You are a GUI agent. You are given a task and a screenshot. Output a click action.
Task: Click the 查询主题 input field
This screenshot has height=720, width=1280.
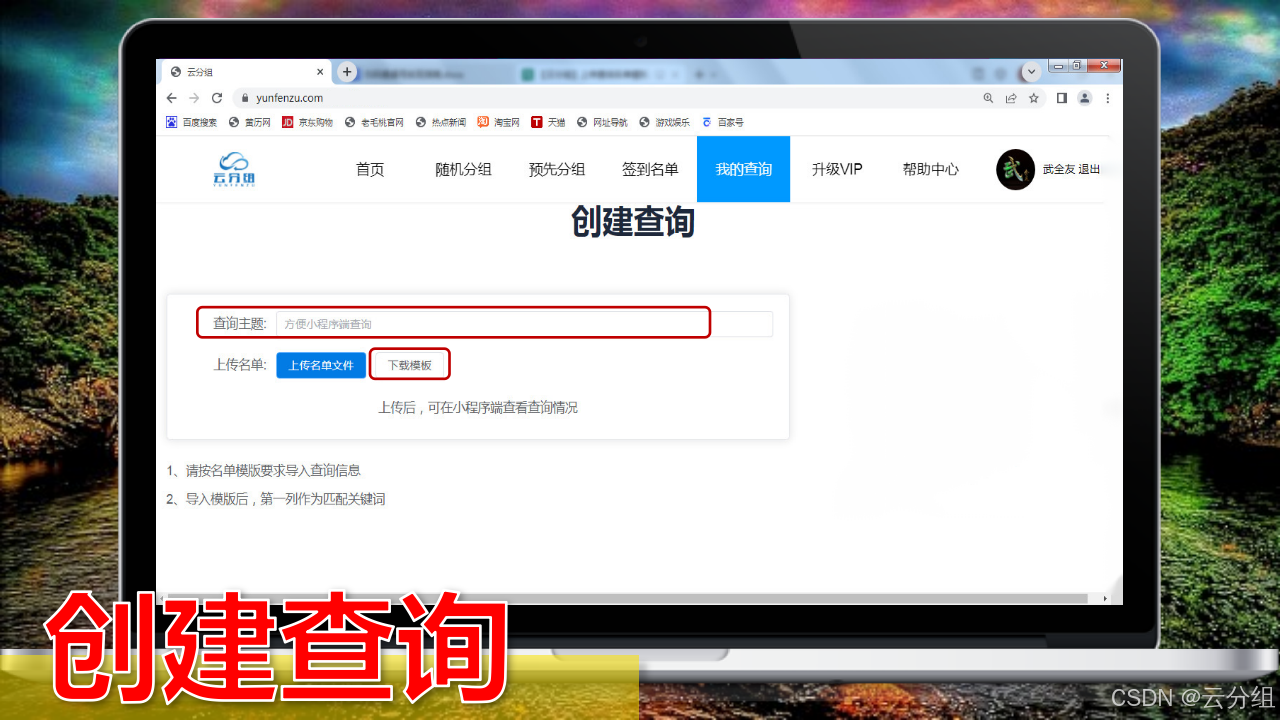(524, 324)
